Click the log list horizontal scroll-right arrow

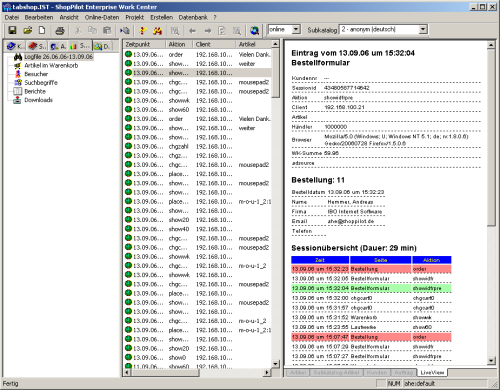tap(267, 372)
